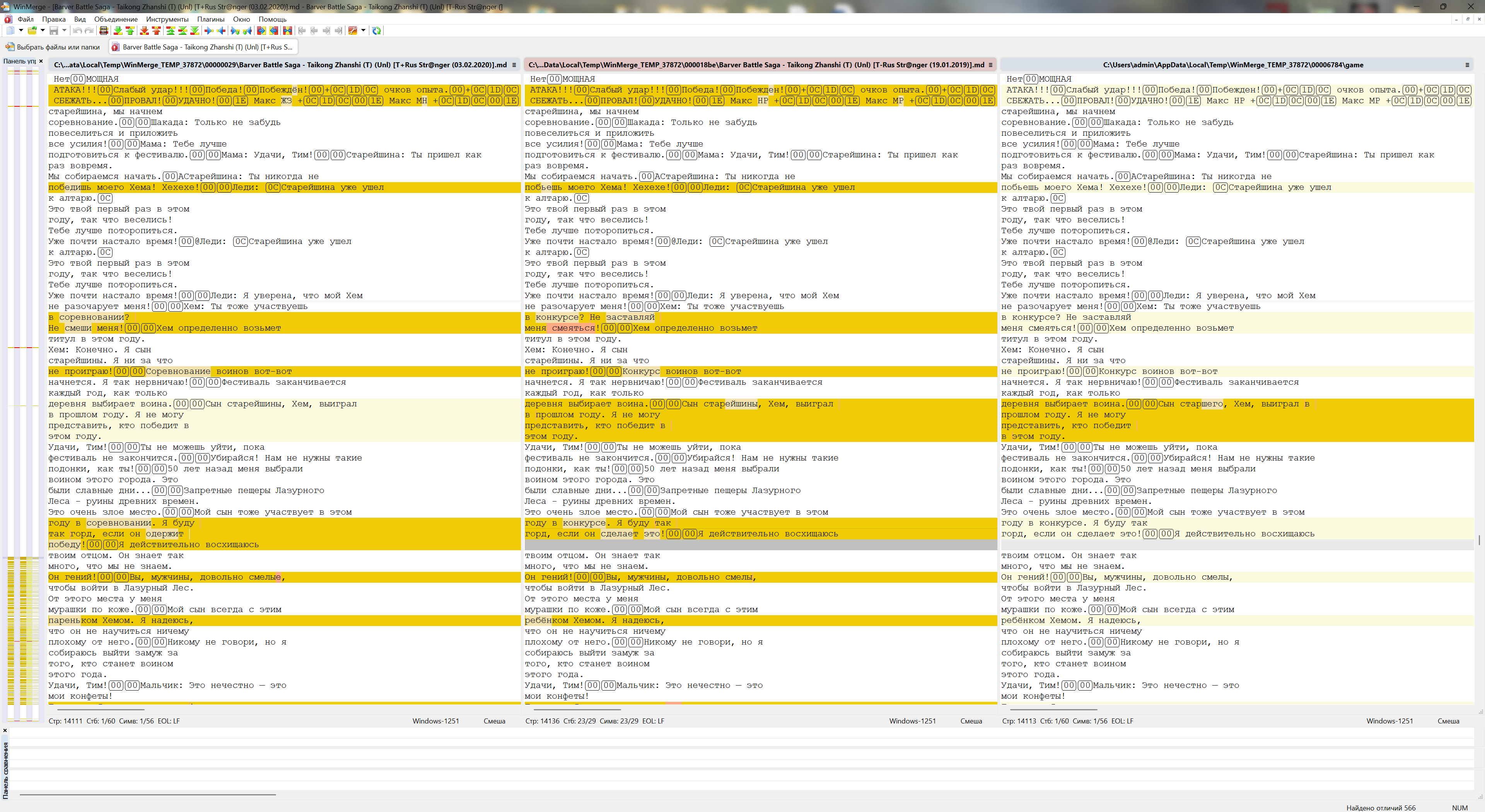
Task: Open left pane header menu button
Action: click(514, 65)
